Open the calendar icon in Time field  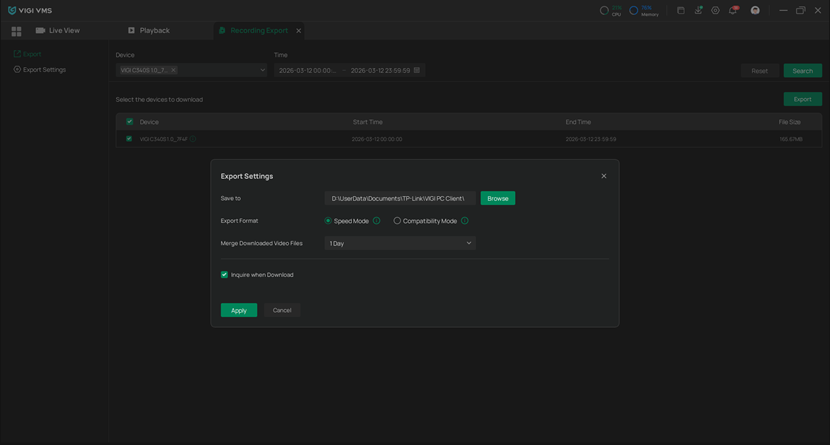(x=417, y=70)
